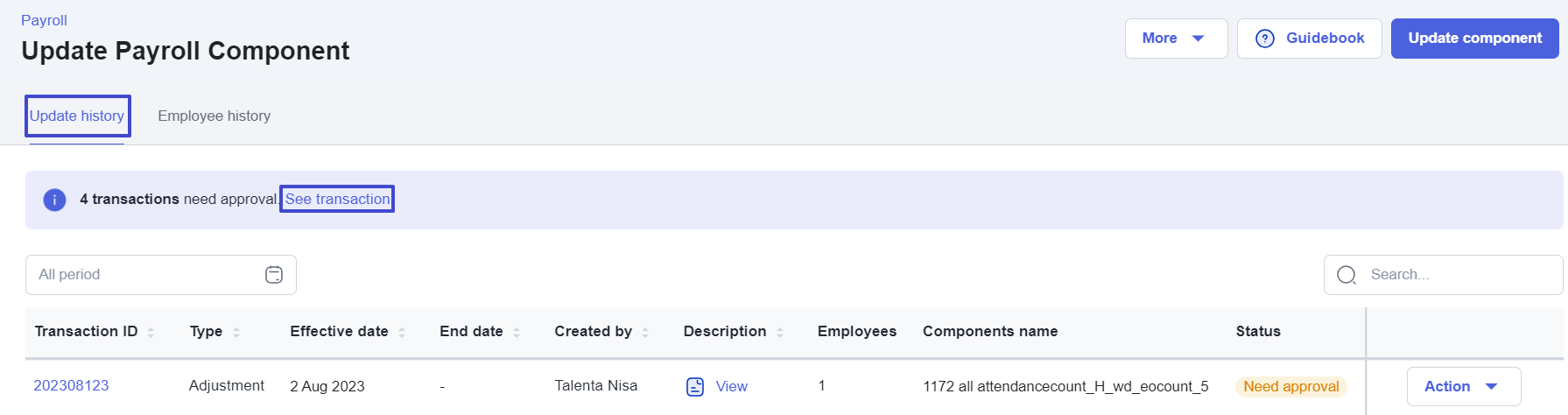Open the More dropdown menu
Image resolution: width=1568 pixels, height=415 pixels.
click(1175, 39)
